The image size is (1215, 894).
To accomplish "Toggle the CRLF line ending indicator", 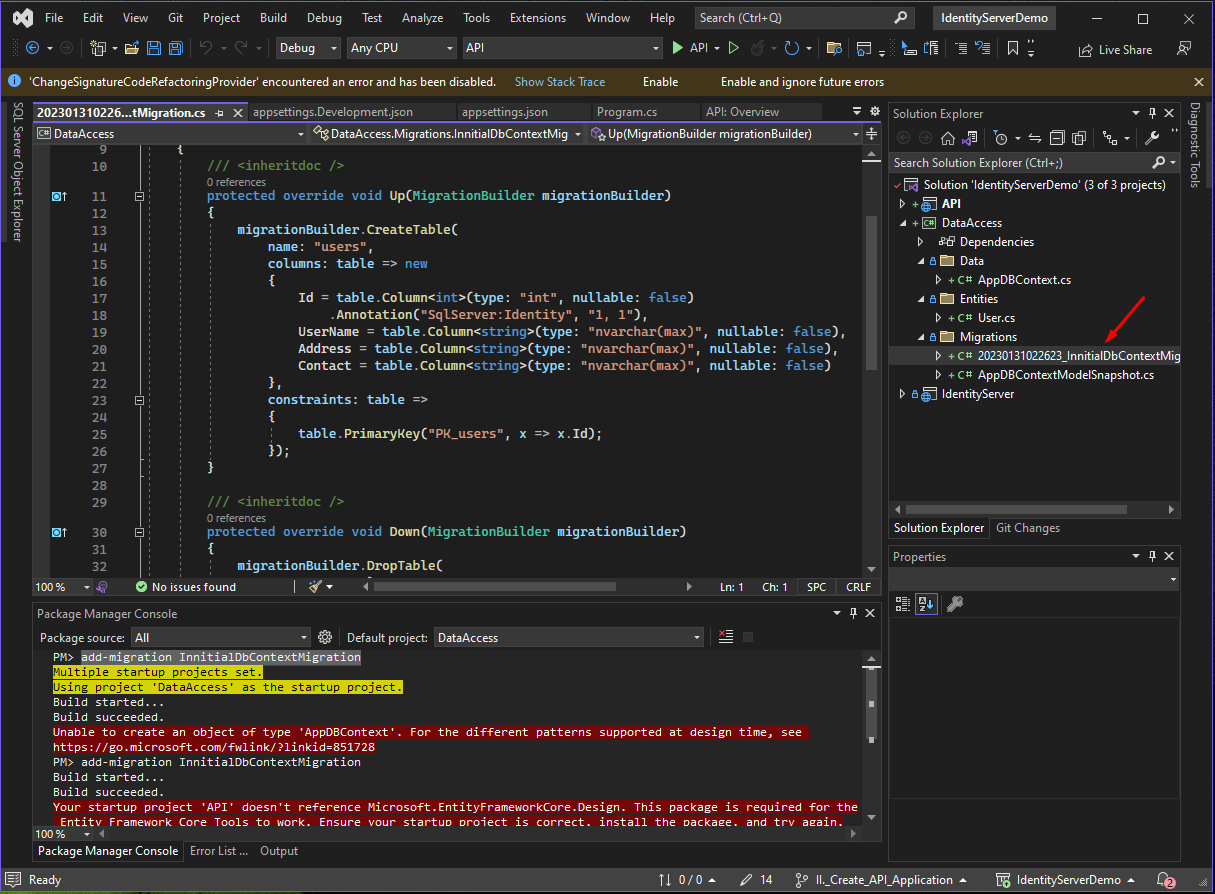I will click(x=858, y=587).
